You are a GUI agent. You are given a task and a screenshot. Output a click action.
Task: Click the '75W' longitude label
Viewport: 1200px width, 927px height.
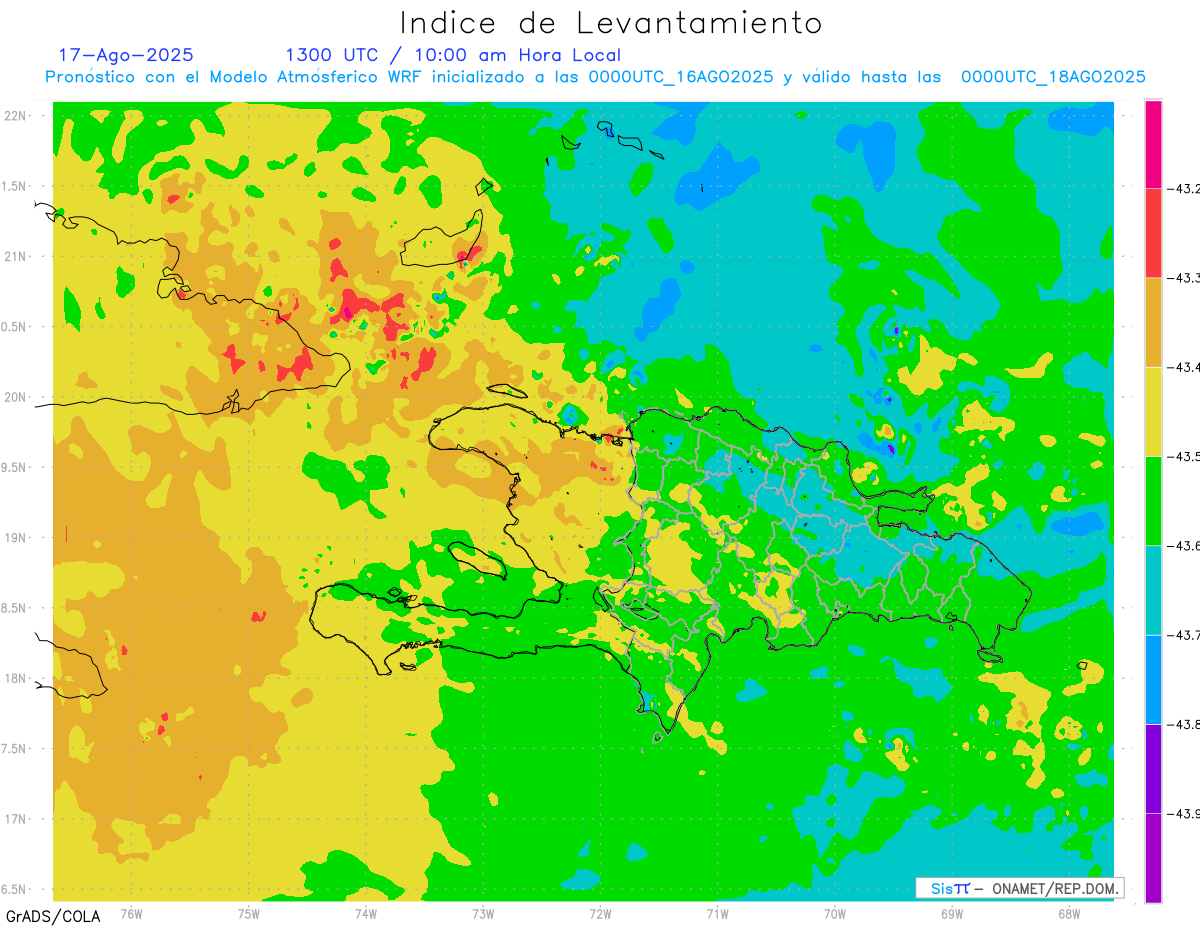point(248,913)
